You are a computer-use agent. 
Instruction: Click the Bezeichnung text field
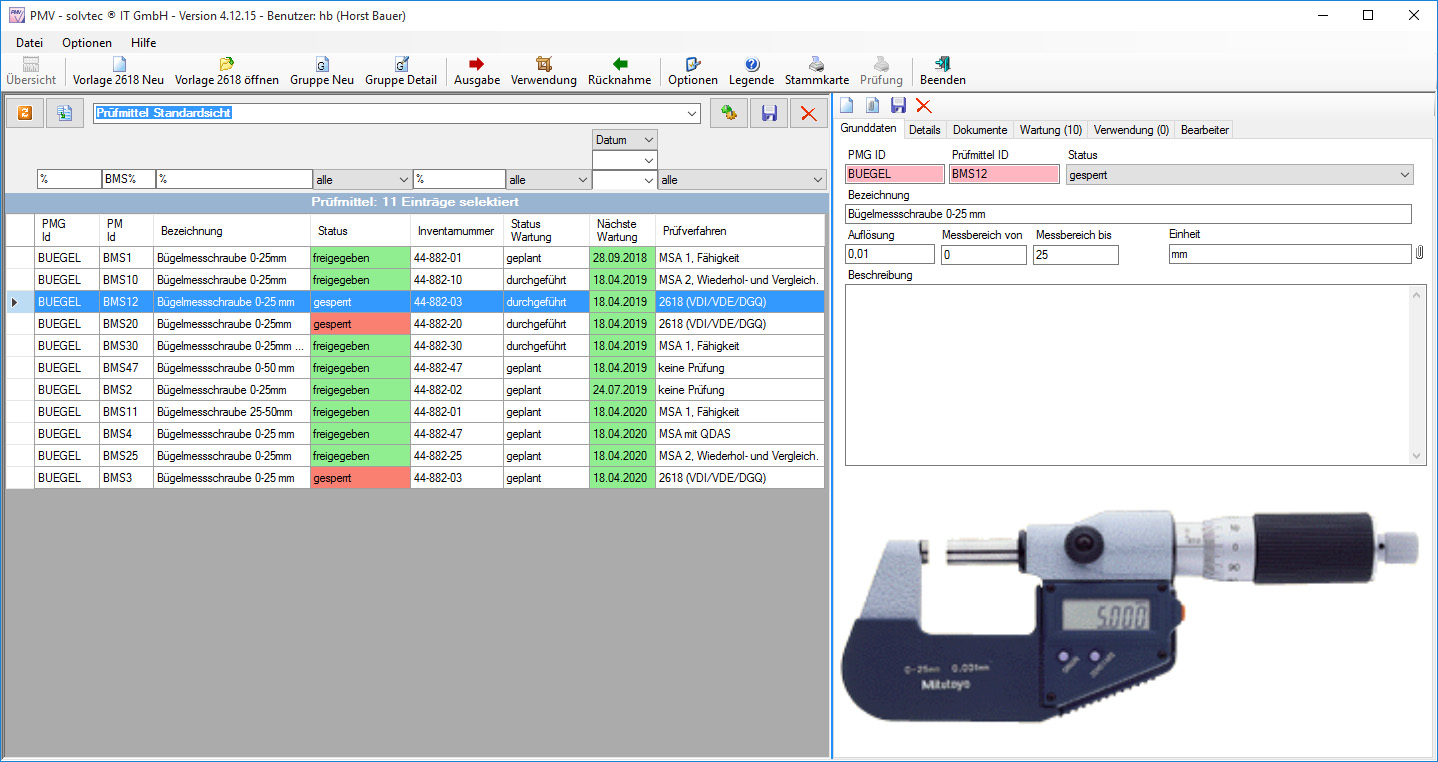click(x=1128, y=214)
